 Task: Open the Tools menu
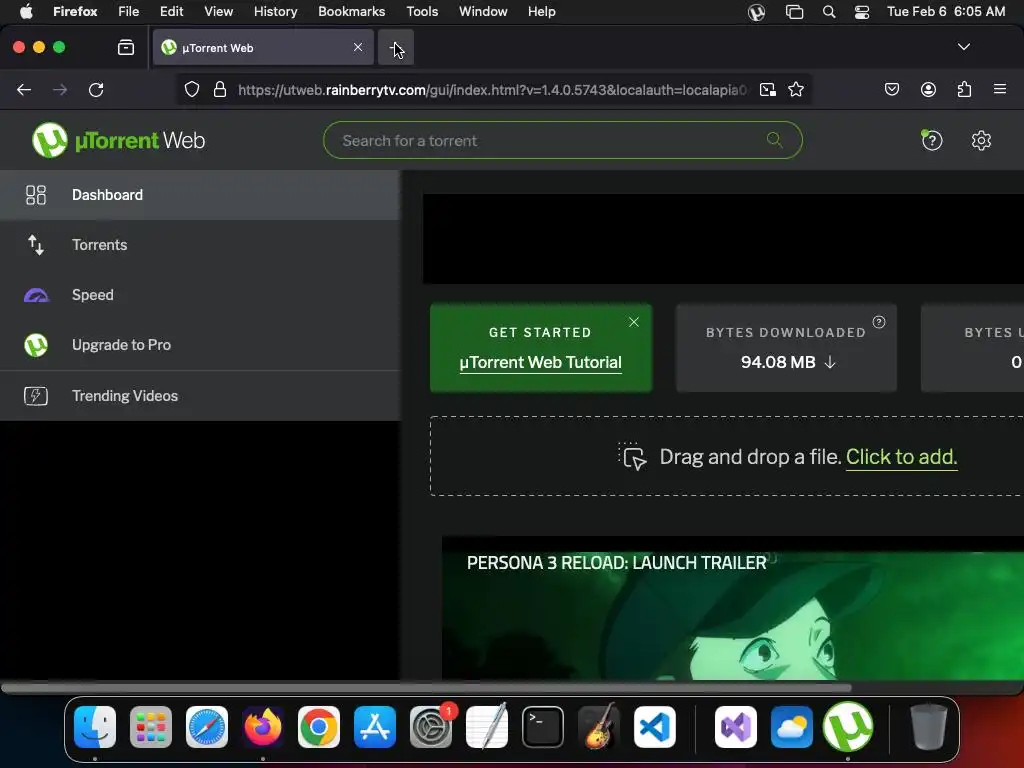(422, 11)
